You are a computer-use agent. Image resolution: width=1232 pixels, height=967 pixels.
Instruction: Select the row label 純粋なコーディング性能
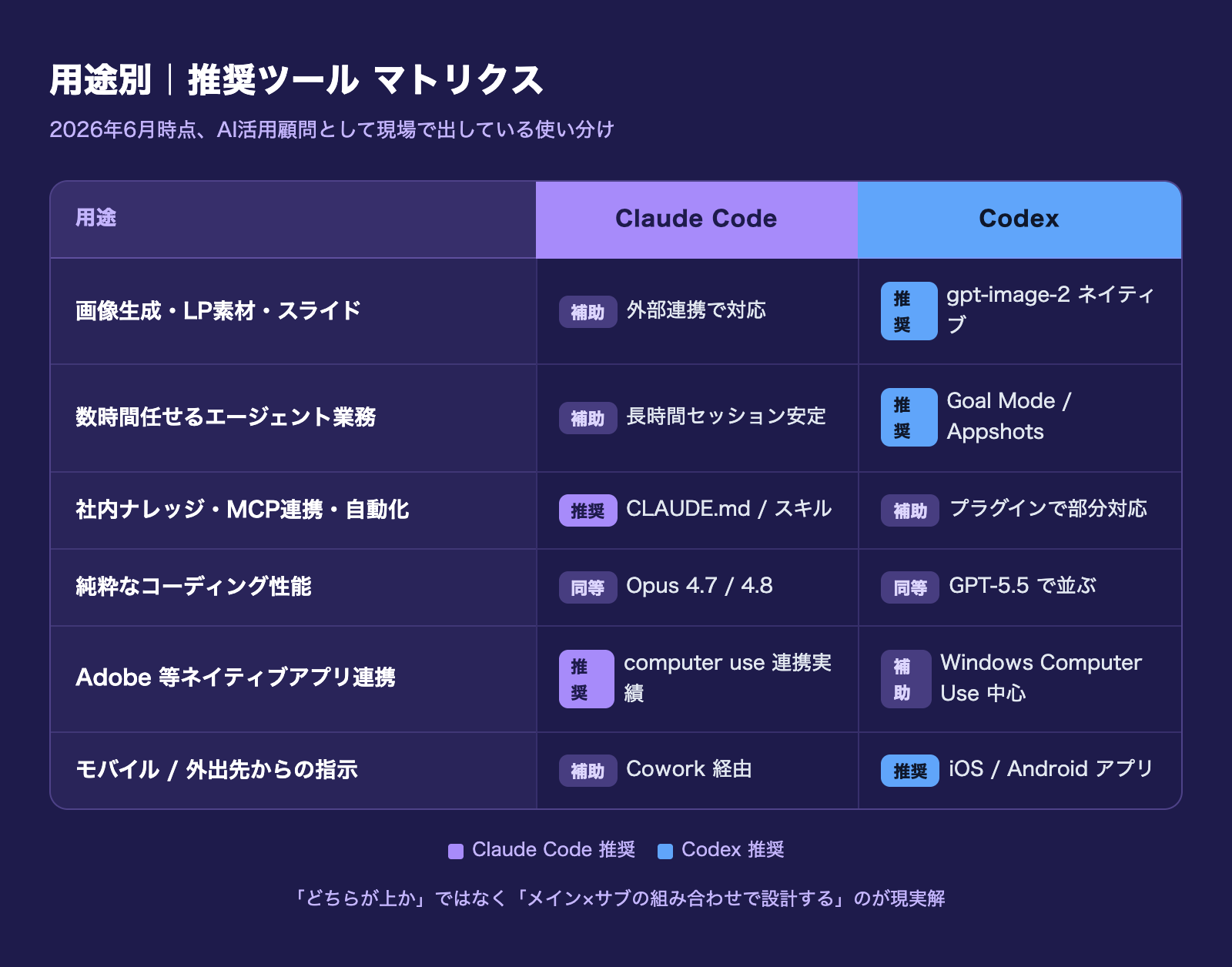click(193, 587)
